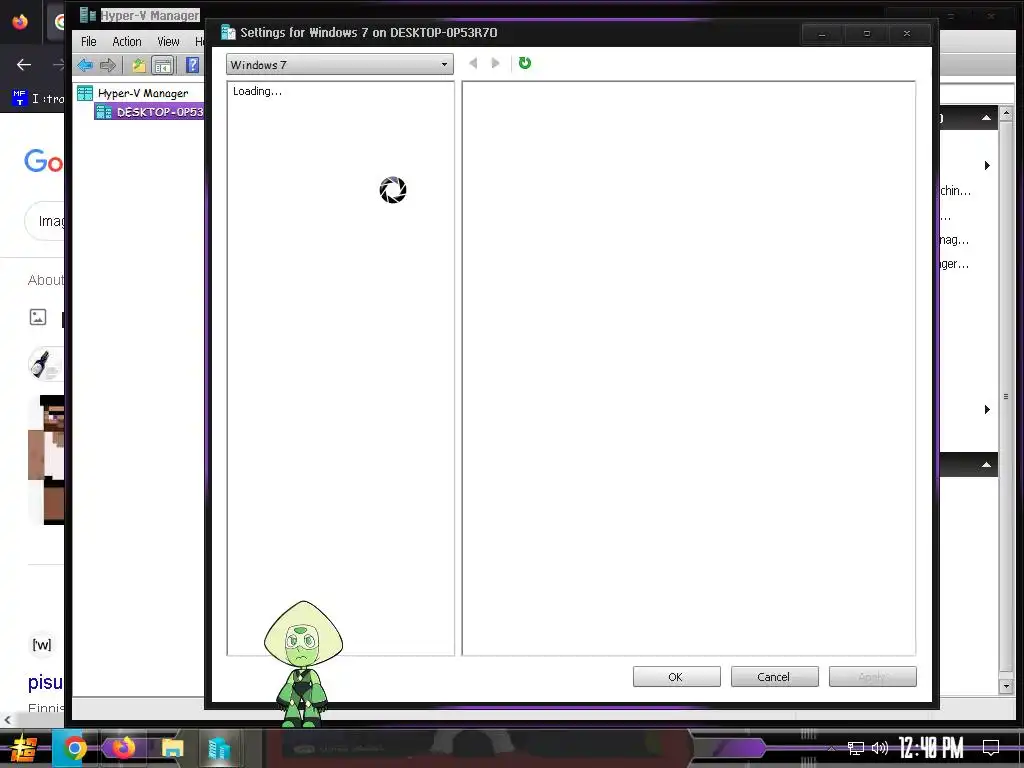1024x768 pixels.
Task: Dismiss the Settings dialog with Cancel
Action: (774, 677)
